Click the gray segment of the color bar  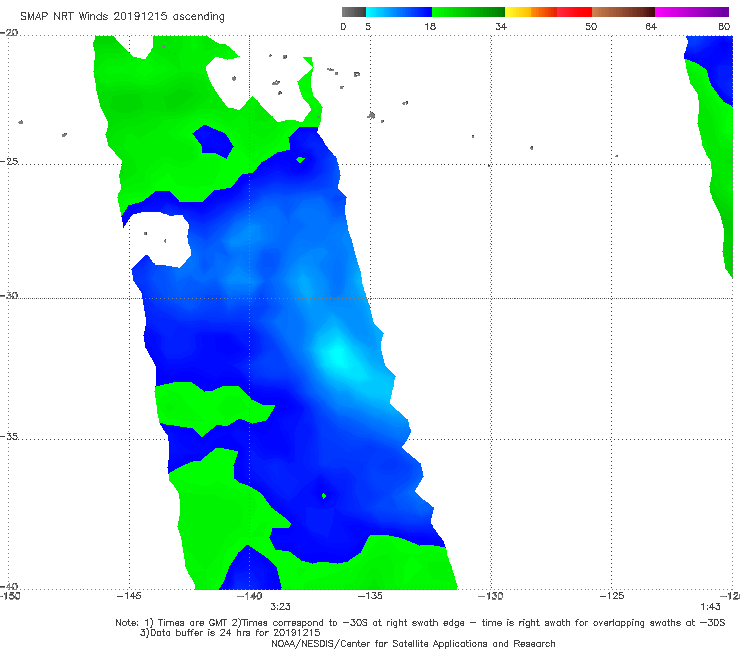point(354,12)
